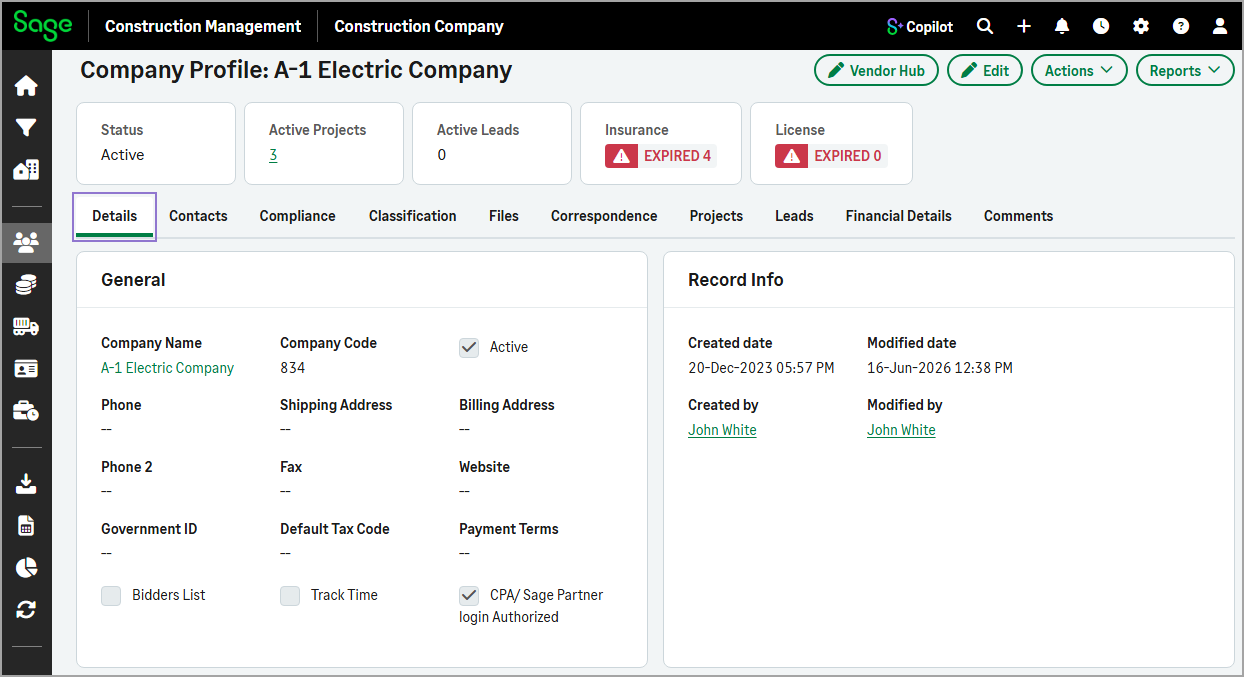1244x677 pixels.
Task: Open the contacts people icon in sidebar
Action: coord(26,241)
